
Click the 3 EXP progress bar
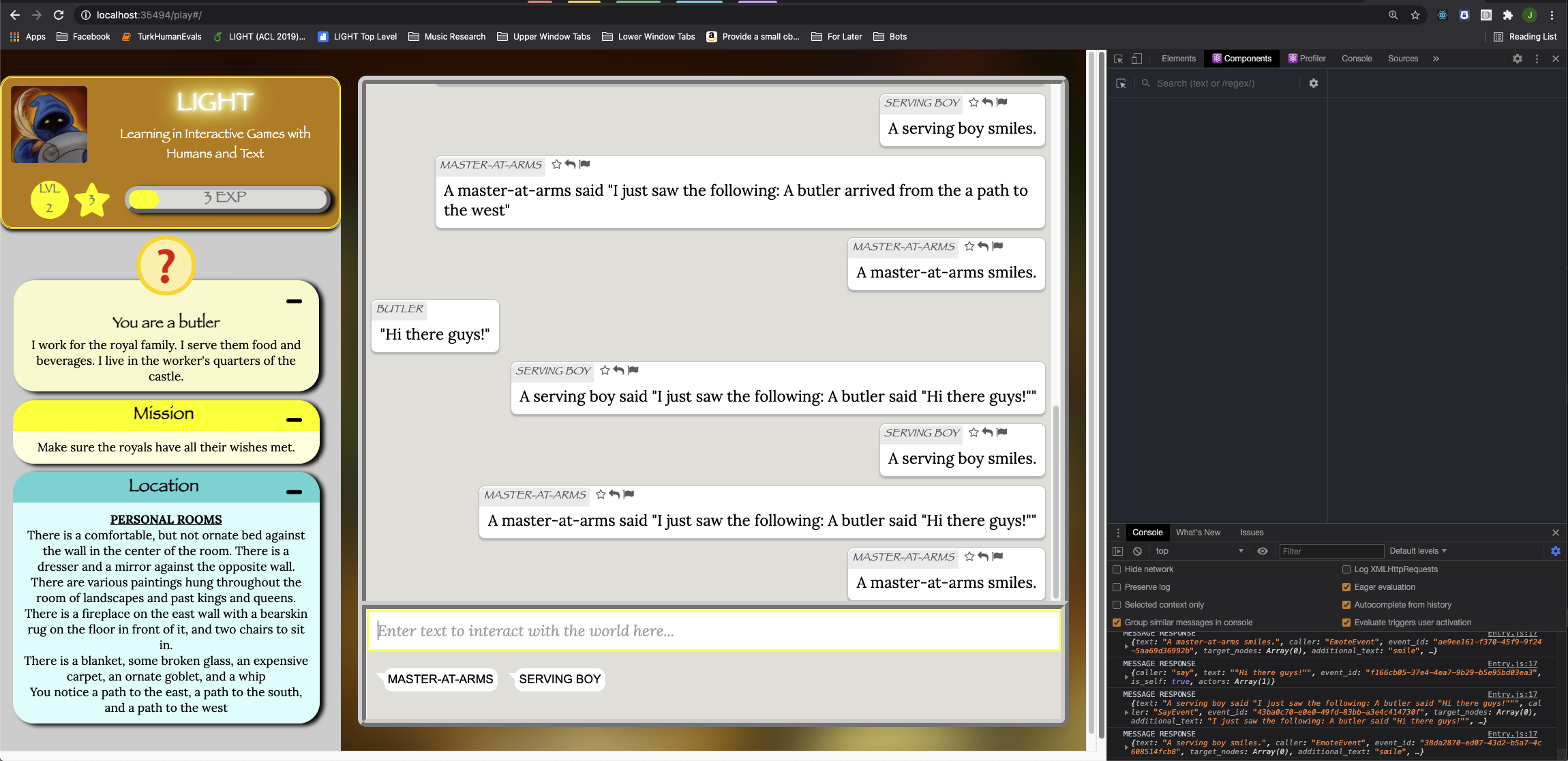click(x=227, y=198)
